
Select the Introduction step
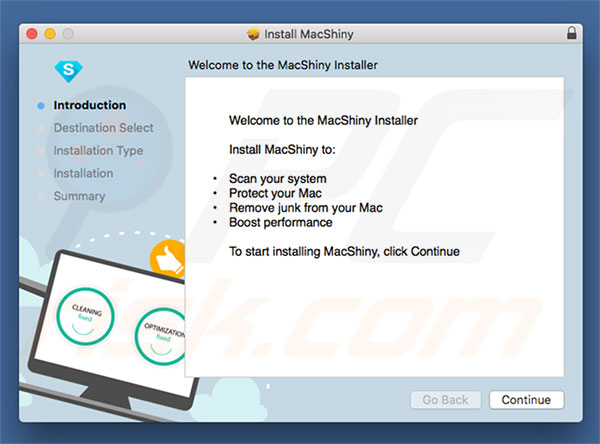coord(90,105)
